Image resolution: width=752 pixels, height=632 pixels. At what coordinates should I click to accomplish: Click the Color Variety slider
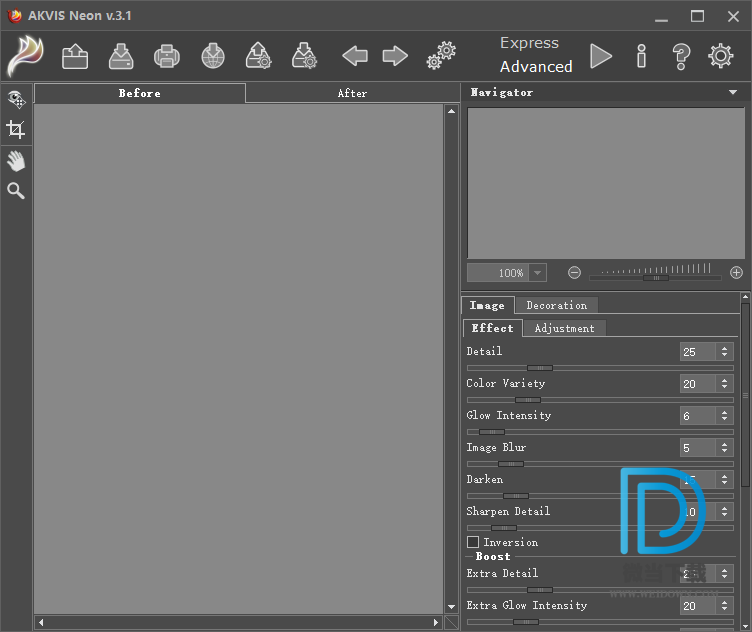(x=528, y=400)
